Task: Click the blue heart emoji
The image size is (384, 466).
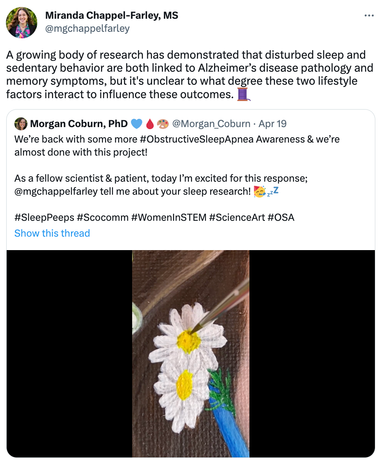Action: (x=136, y=124)
